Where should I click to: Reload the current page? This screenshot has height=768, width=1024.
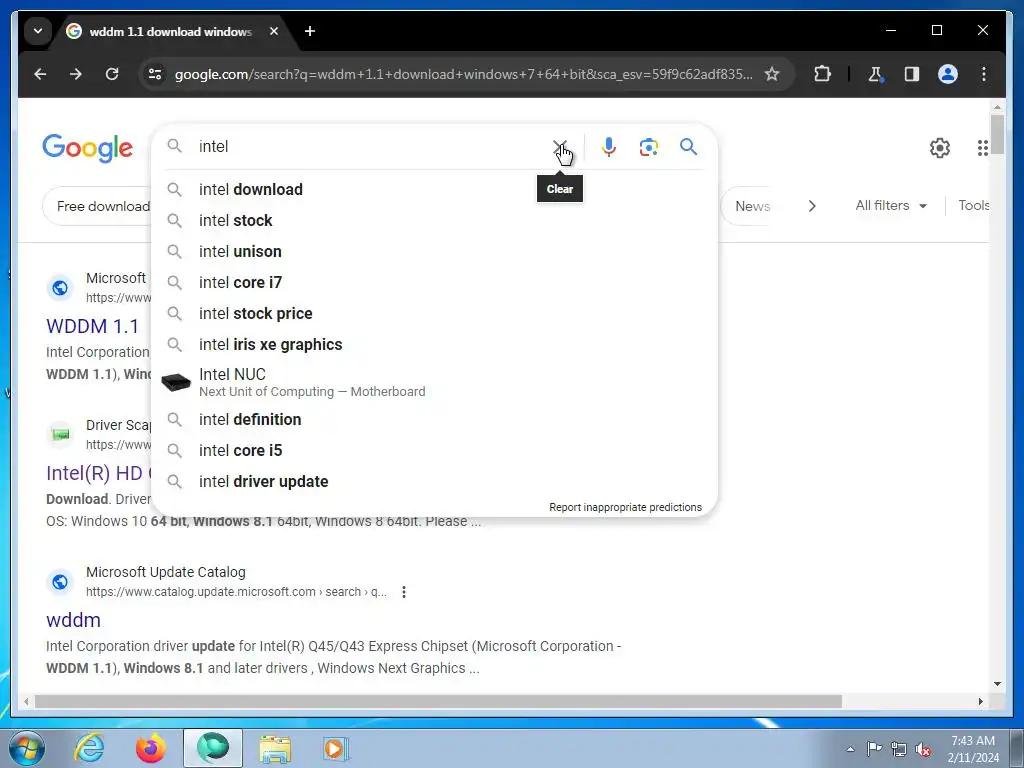[x=112, y=74]
